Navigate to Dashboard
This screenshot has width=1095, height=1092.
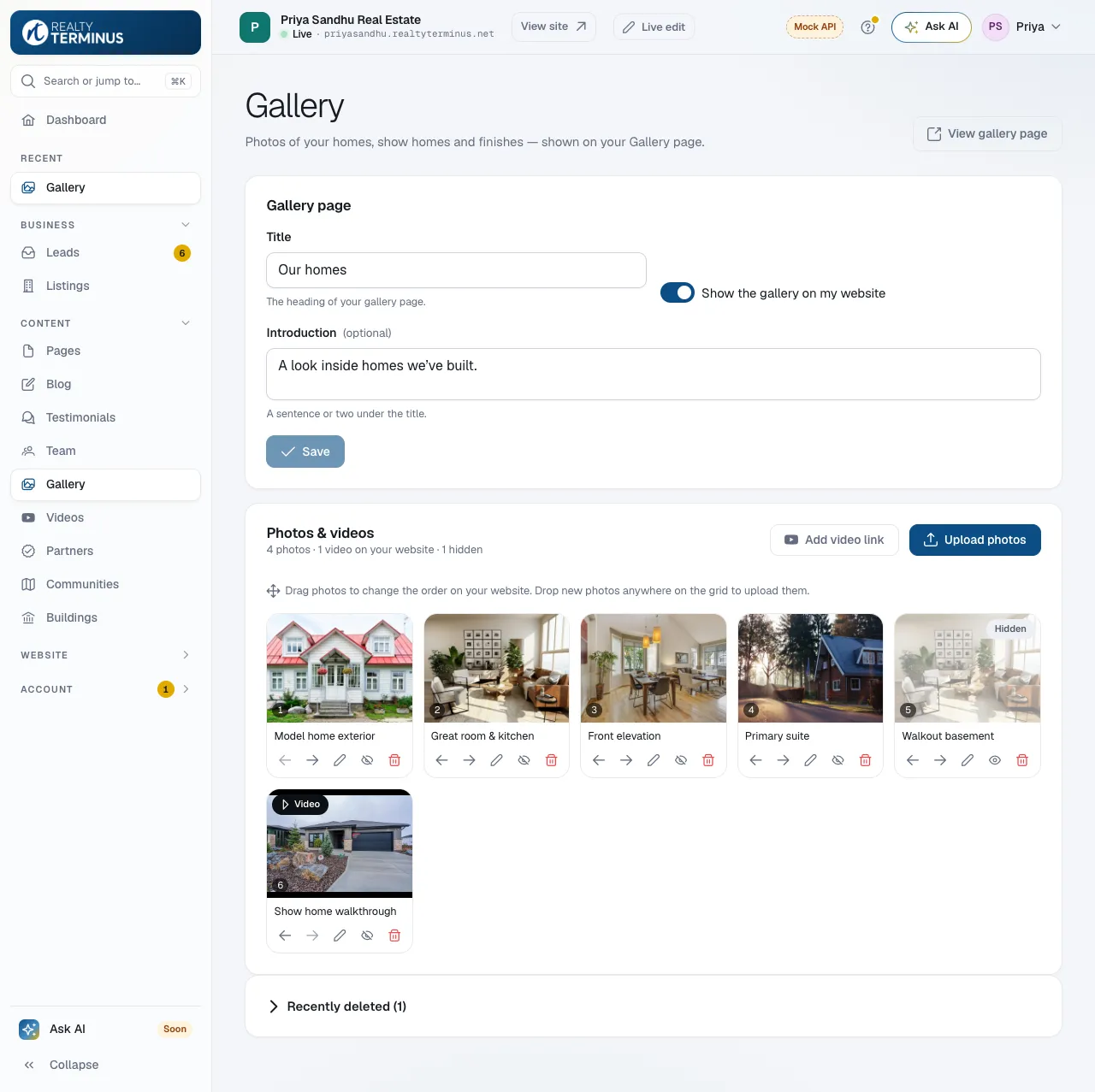(x=105, y=120)
